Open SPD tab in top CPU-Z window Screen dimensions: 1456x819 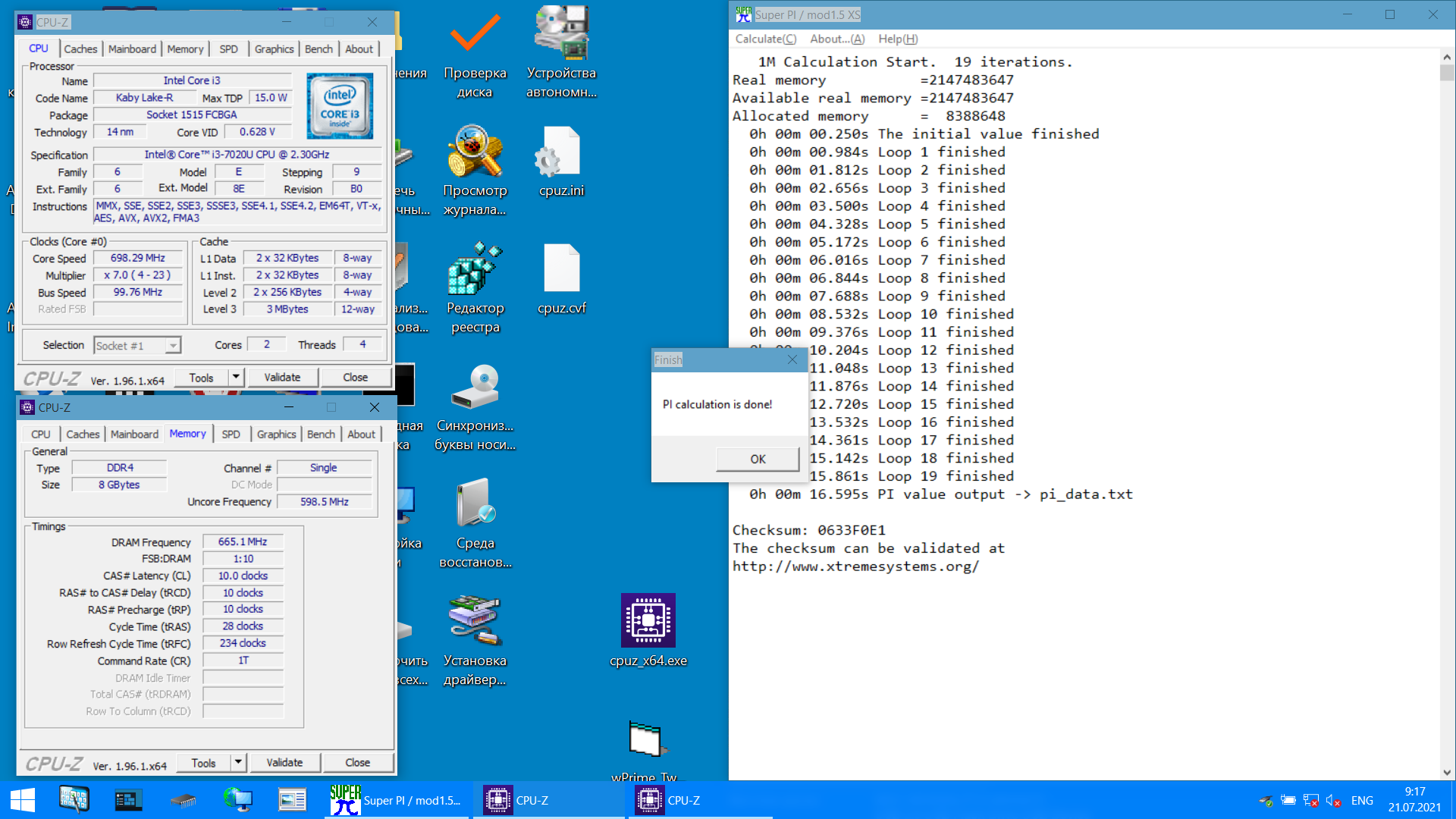pyautogui.click(x=228, y=49)
